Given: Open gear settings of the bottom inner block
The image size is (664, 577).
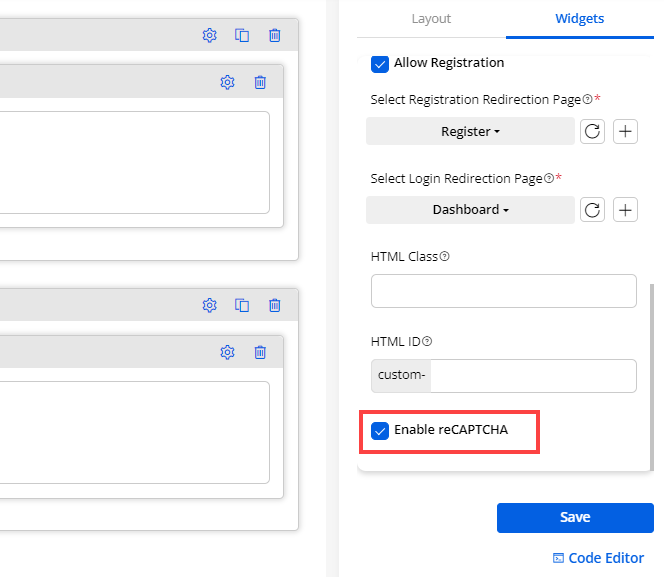Looking at the screenshot, I should click(x=227, y=352).
